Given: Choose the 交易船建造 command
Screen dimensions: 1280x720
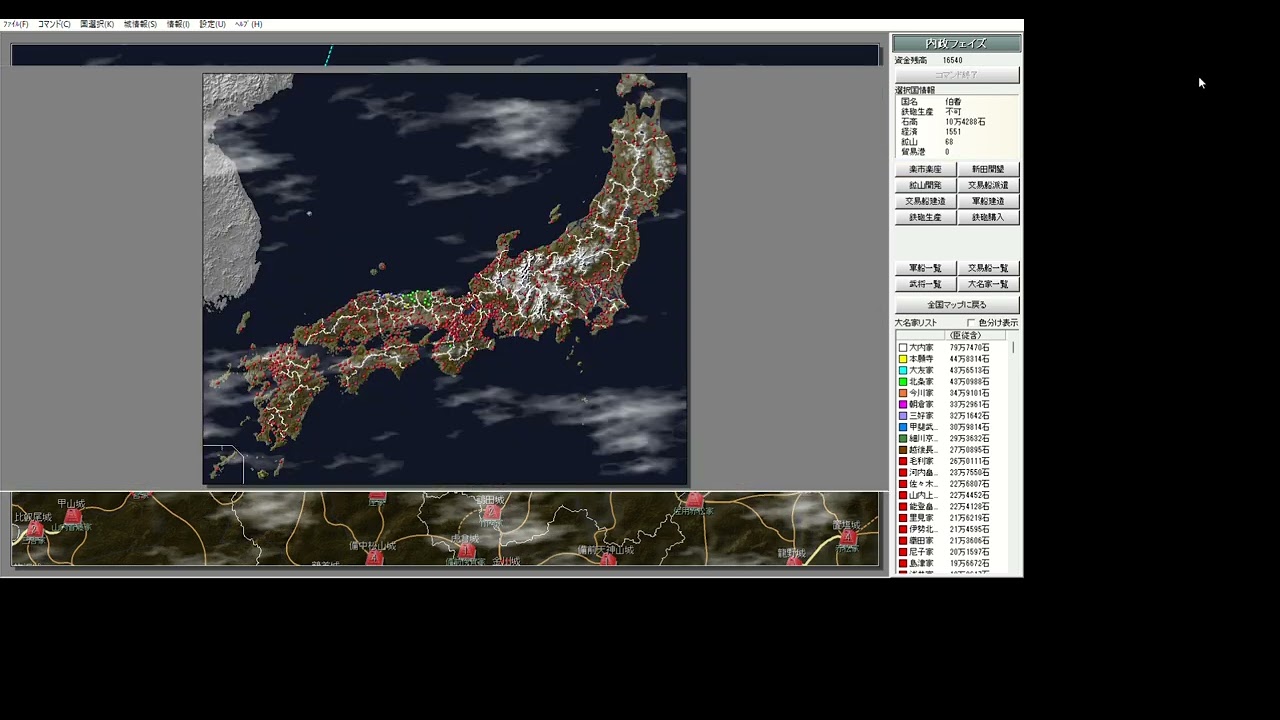Looking at the screenshot, I should (x=925, y=201).
